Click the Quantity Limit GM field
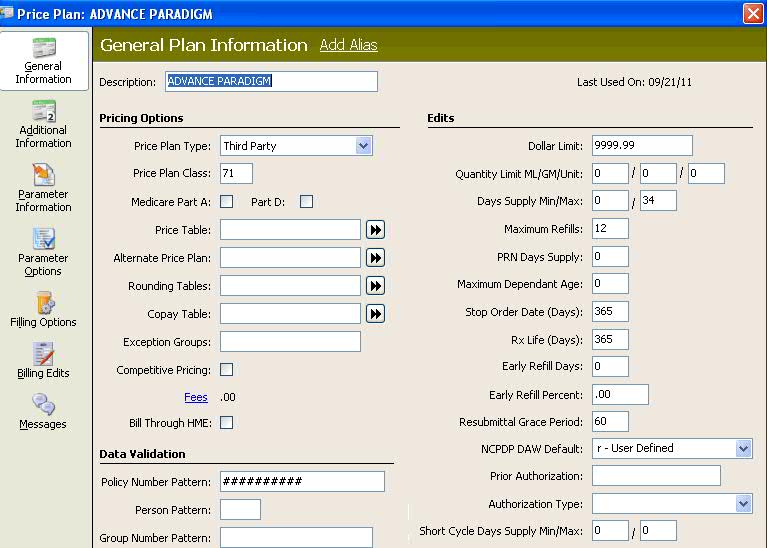This screenshot has width=767, height=548. [x=658, y=173]
